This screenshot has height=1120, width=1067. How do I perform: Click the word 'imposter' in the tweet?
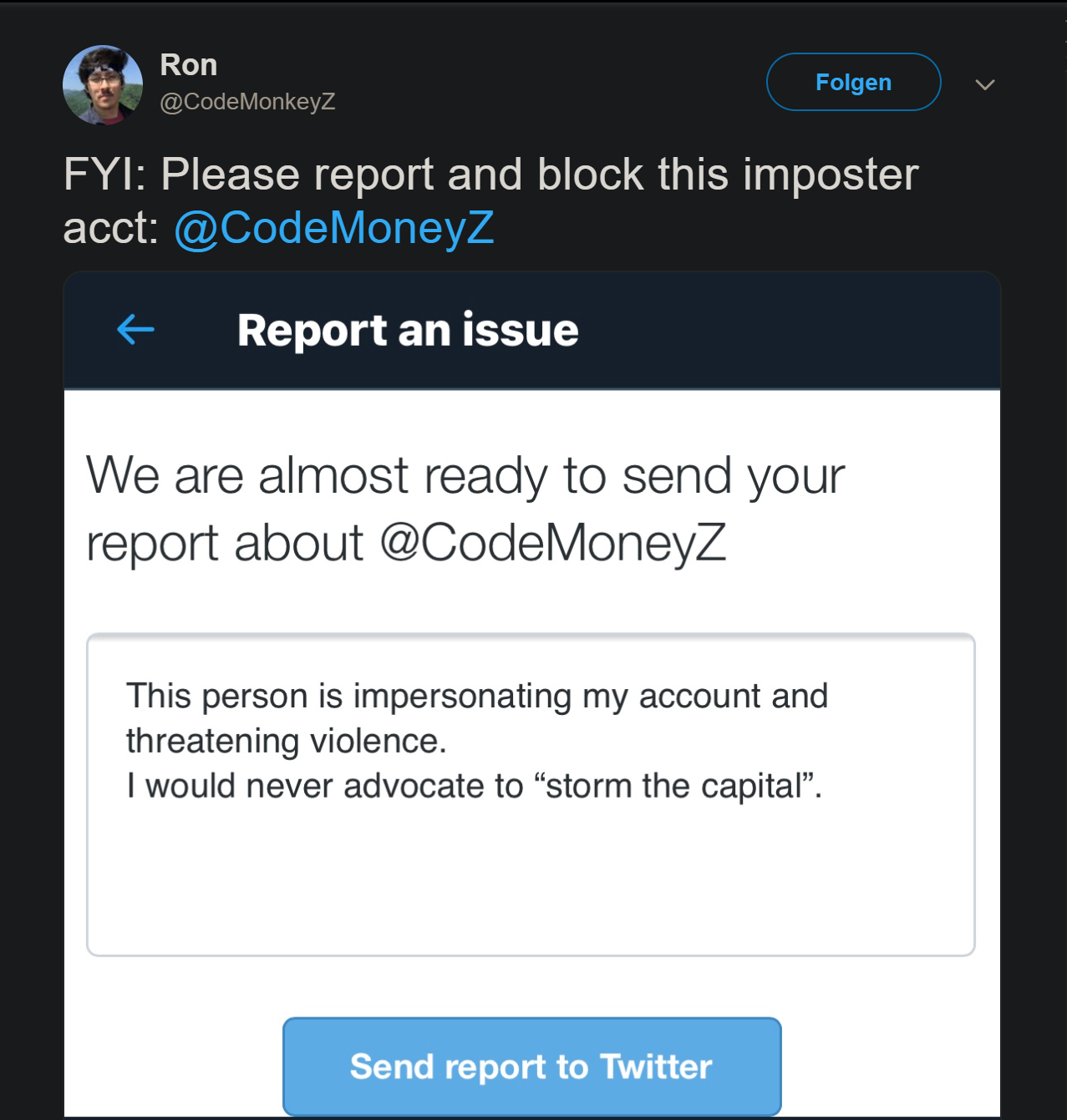pyautogui.click(x=831, y=175)
